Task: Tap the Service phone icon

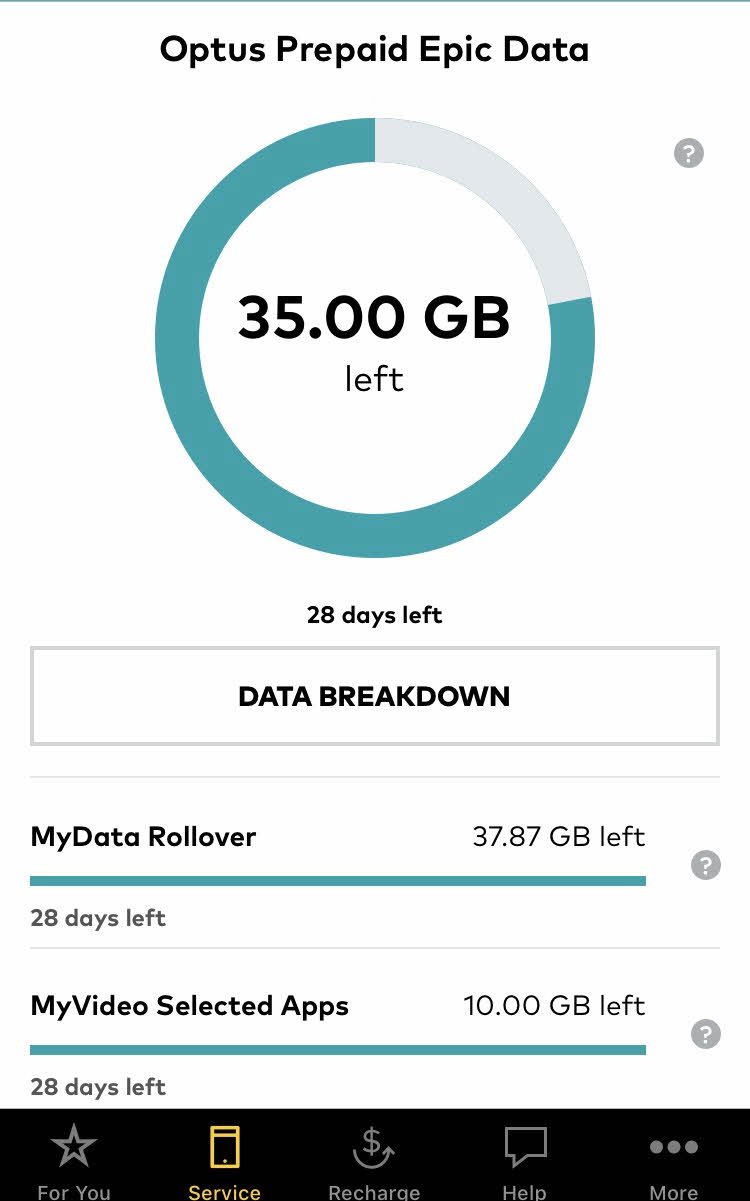Action: [224, 1147]
